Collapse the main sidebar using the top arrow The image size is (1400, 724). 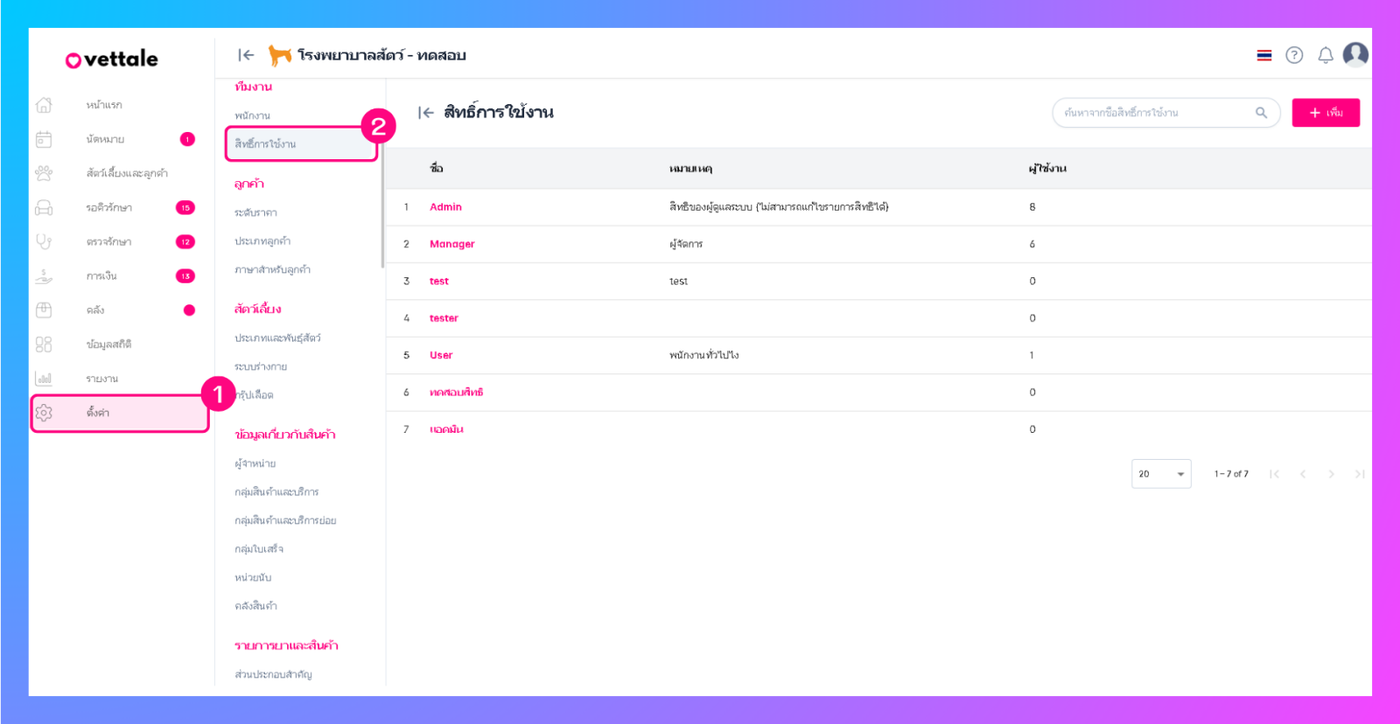tap(246, 55)
